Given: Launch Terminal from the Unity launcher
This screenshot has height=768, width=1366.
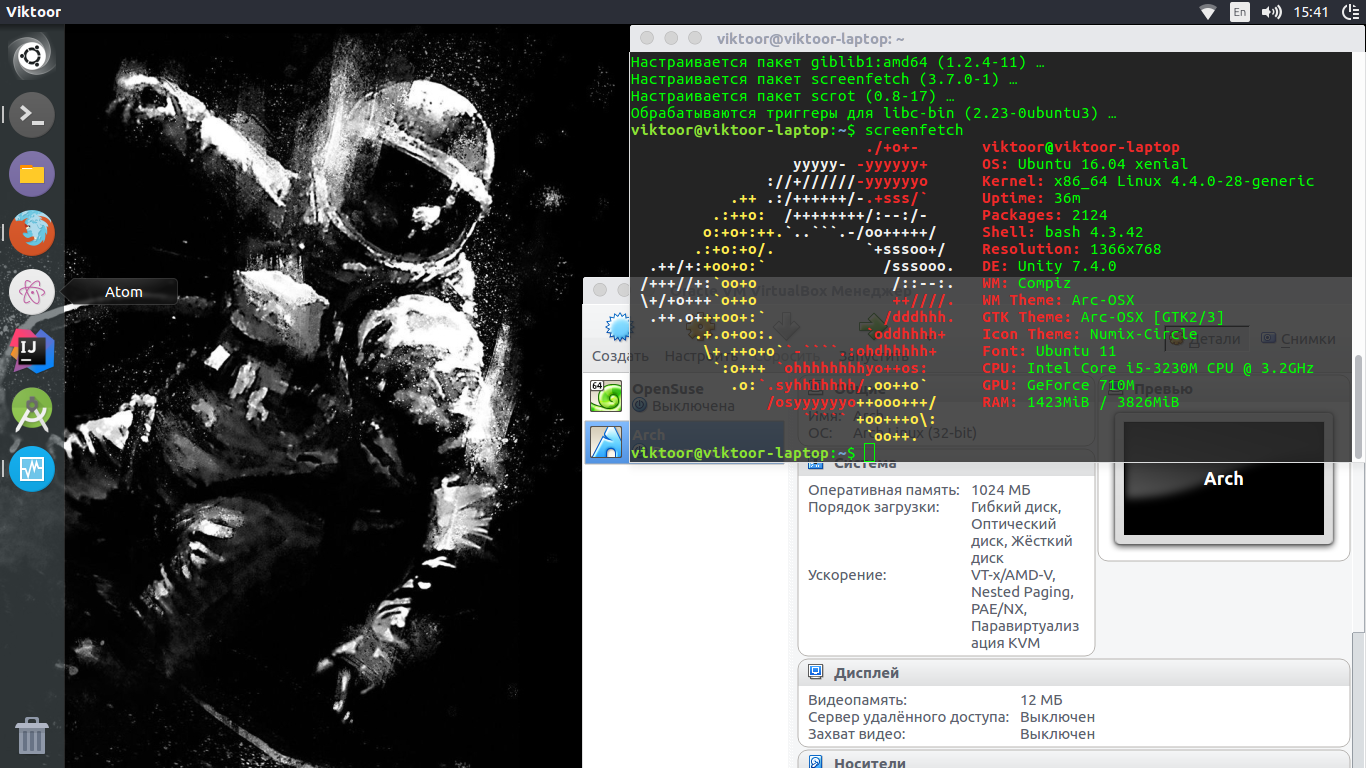Looking at the screenshot, I should point(32,115).
